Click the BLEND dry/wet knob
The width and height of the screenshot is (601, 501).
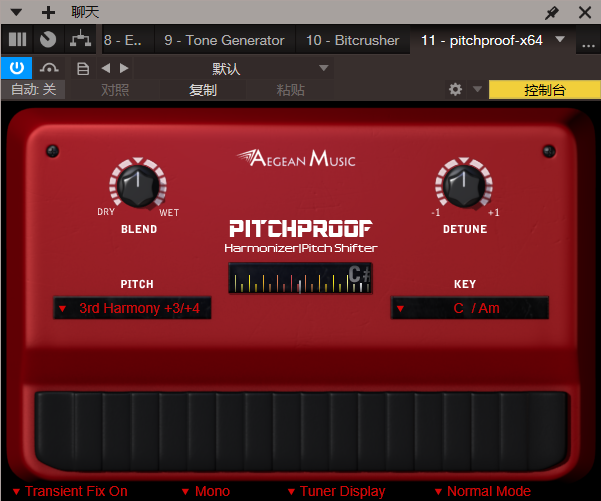(138, 184)
